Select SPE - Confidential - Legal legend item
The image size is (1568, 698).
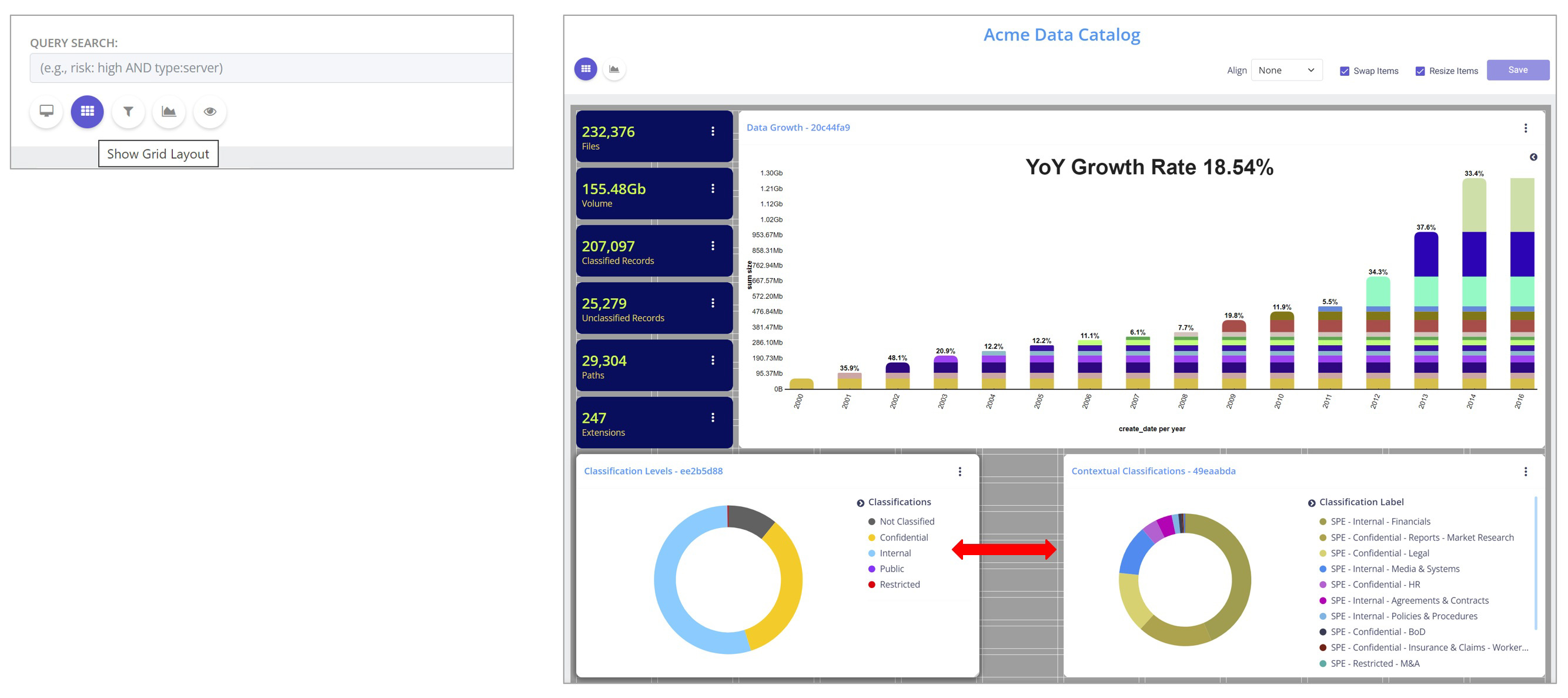[1374, 554]
